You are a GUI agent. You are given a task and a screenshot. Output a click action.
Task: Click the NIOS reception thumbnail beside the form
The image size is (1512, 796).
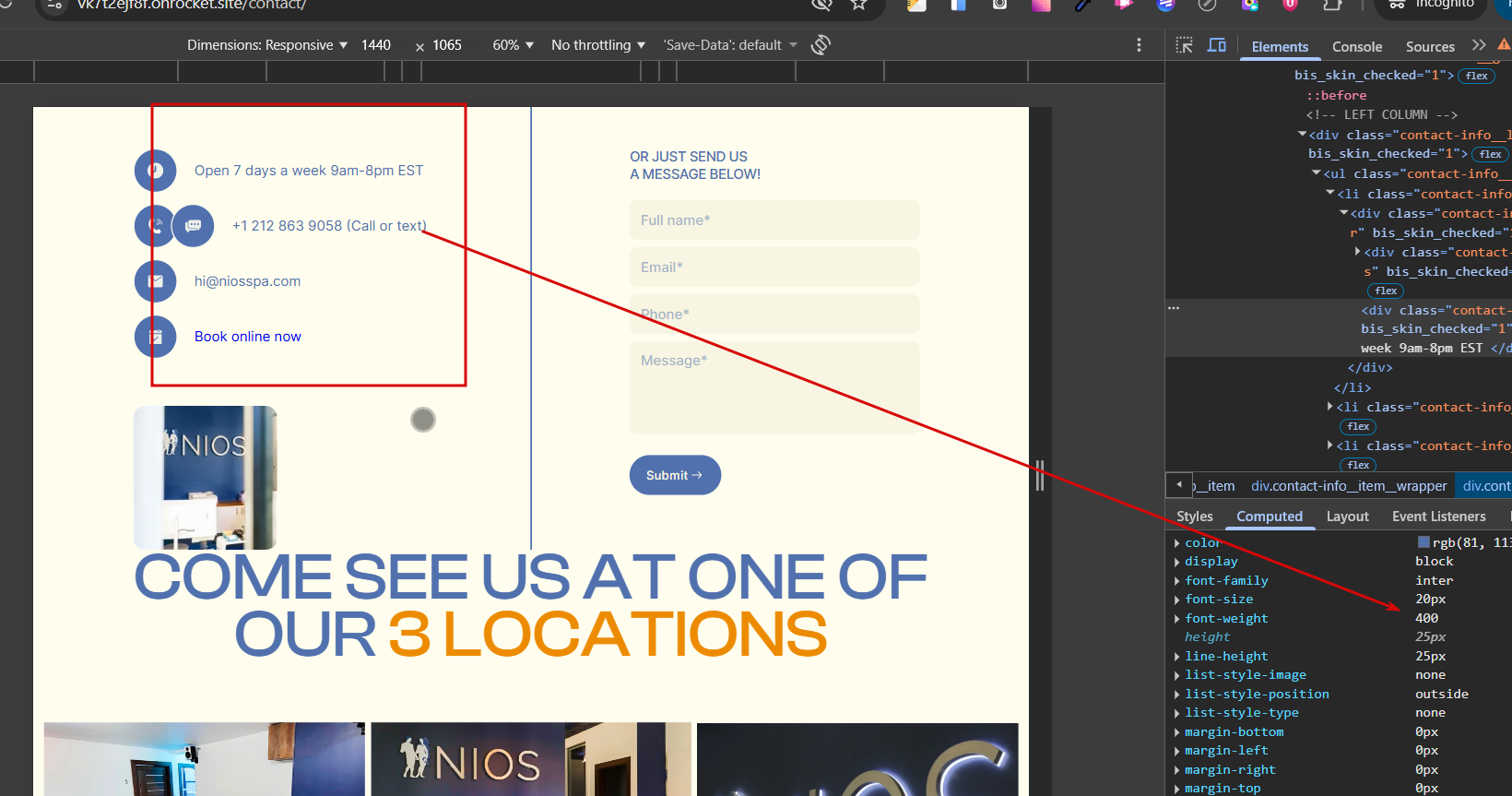tap(206, 478)
